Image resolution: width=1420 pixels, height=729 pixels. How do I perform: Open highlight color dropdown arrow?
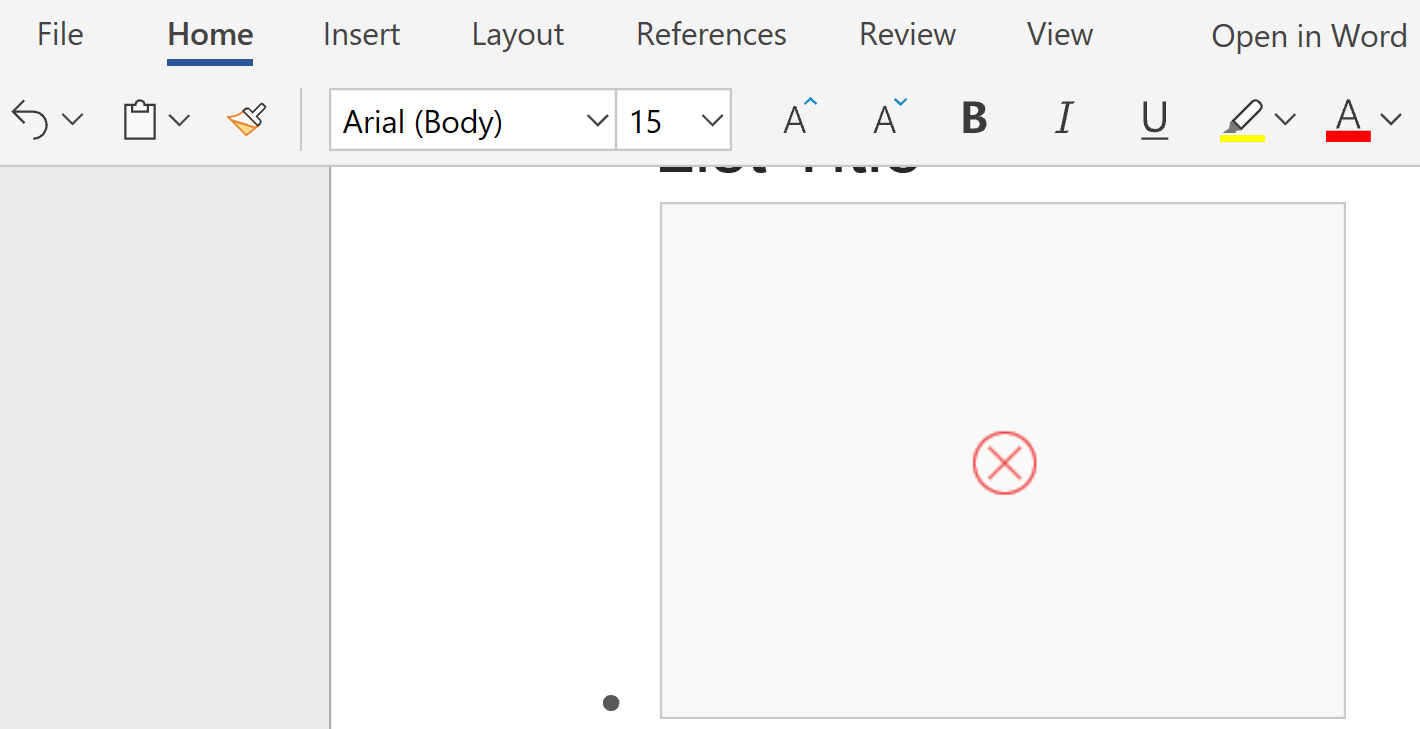(x=1285, y=121)
